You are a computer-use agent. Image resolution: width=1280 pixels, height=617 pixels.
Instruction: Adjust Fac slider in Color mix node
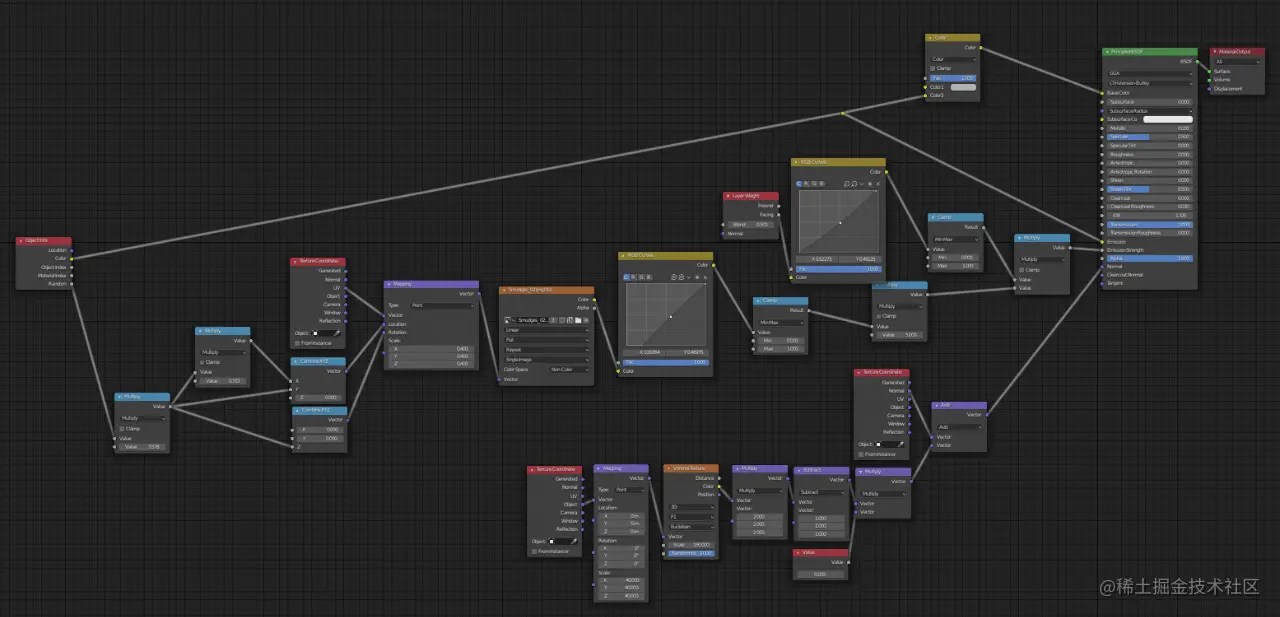[953, 78]
